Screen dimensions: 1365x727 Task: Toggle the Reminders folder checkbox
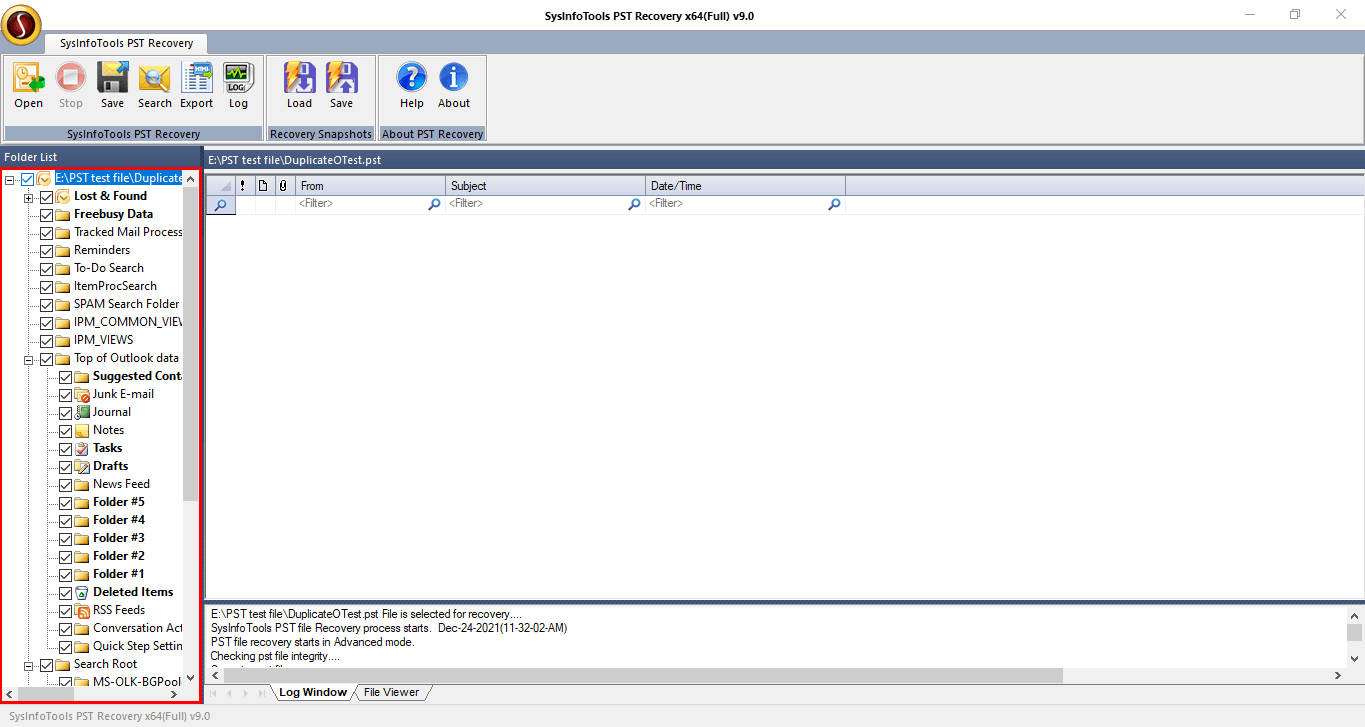(46, 250)
